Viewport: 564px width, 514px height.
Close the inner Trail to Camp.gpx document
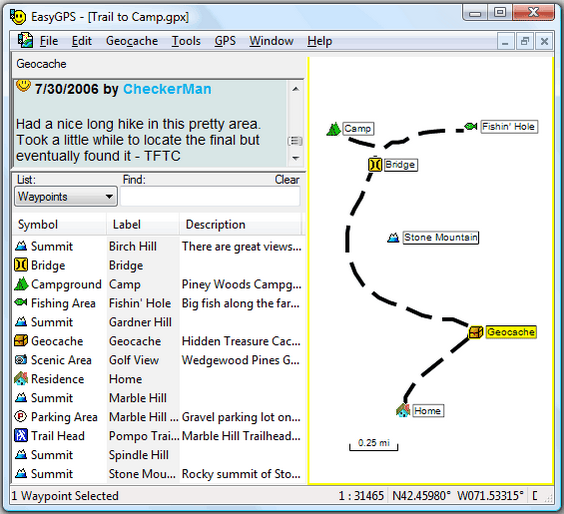pos(544,41)
